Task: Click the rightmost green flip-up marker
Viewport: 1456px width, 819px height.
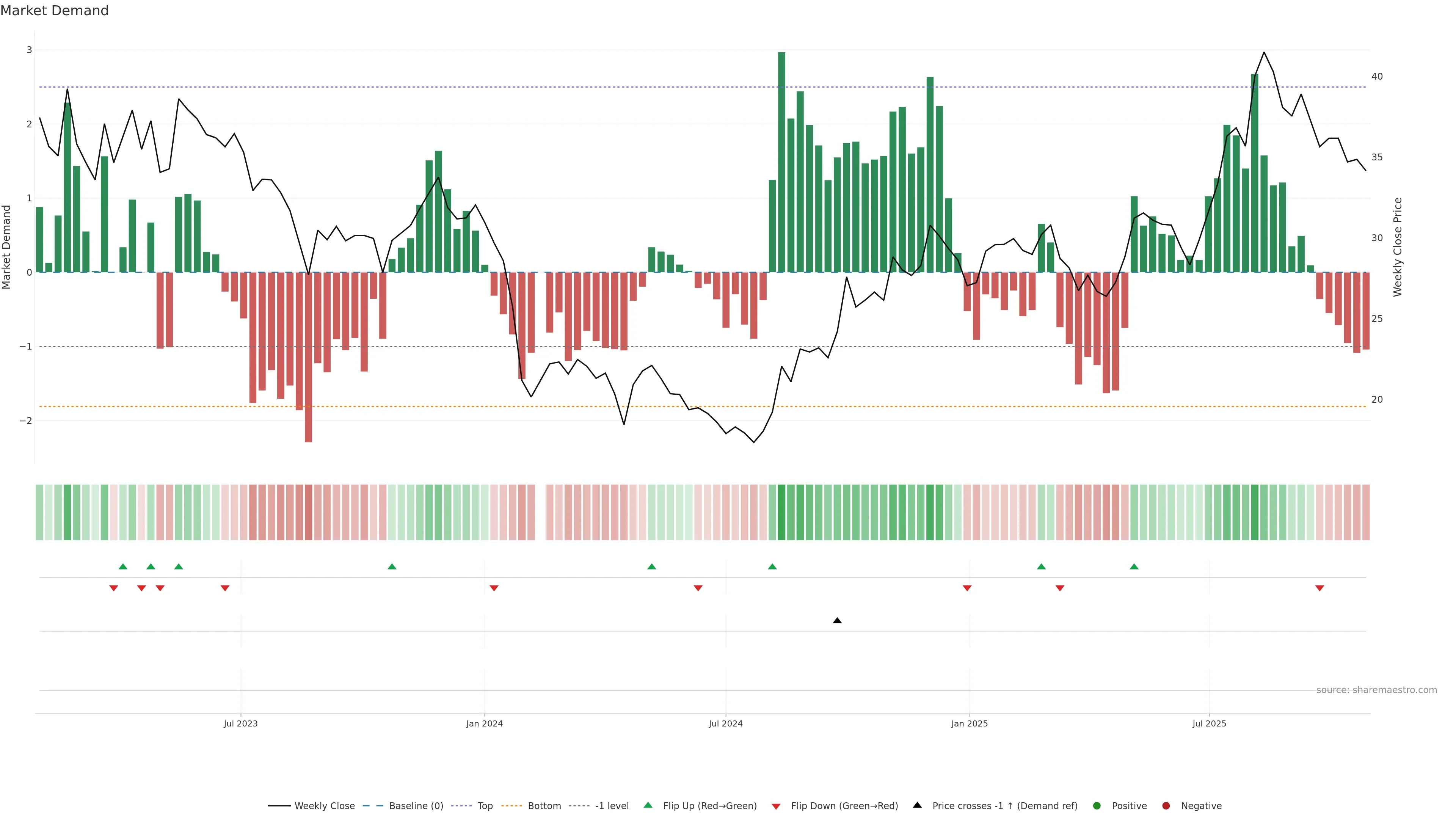Action: pos(1134,566)
